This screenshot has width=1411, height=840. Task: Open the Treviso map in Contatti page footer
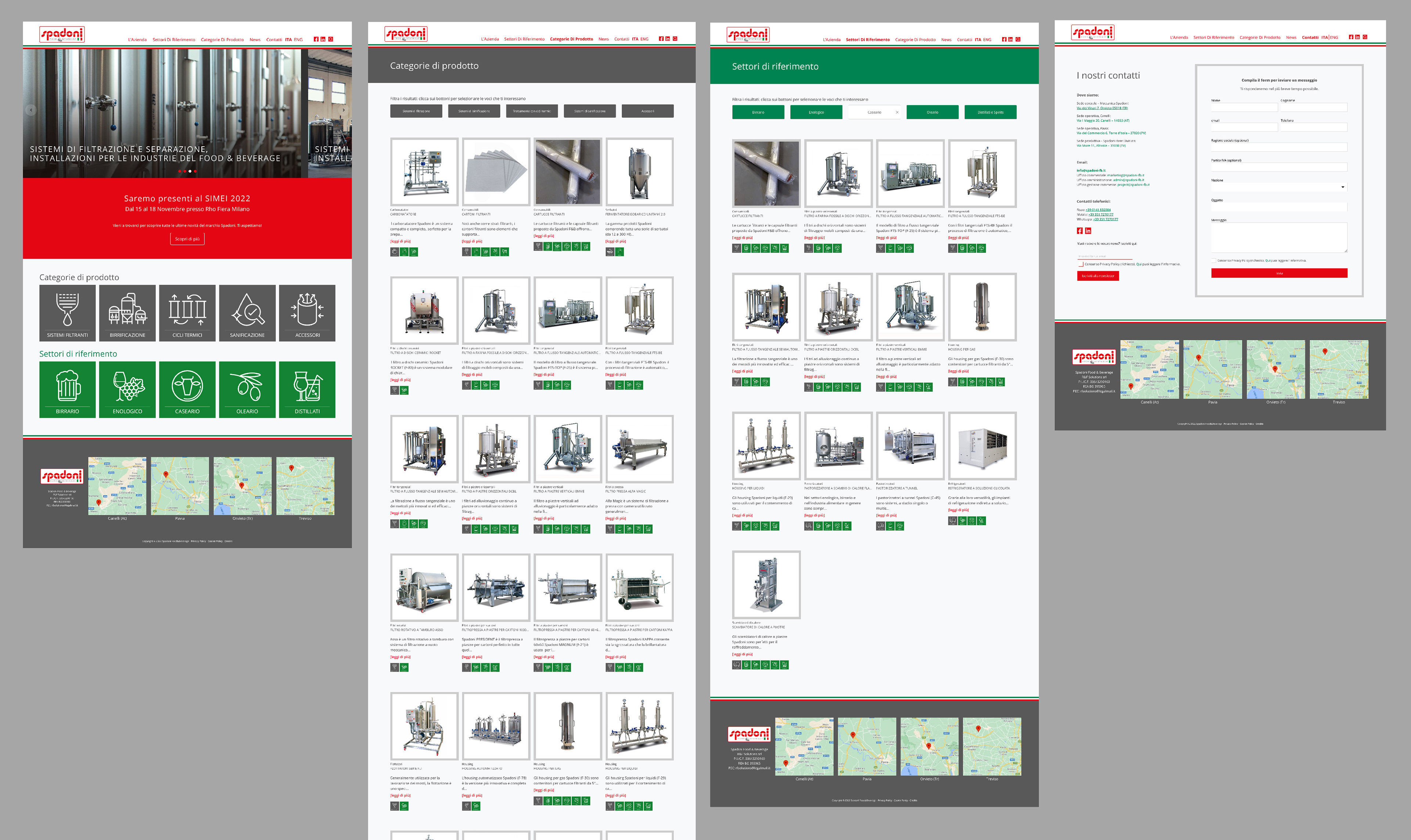coord(1339,369)
